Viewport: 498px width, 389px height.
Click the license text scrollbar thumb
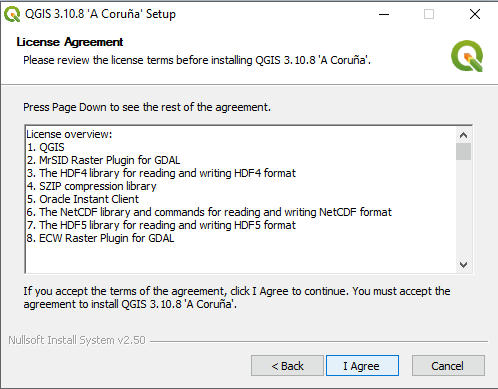coord(463,152)
